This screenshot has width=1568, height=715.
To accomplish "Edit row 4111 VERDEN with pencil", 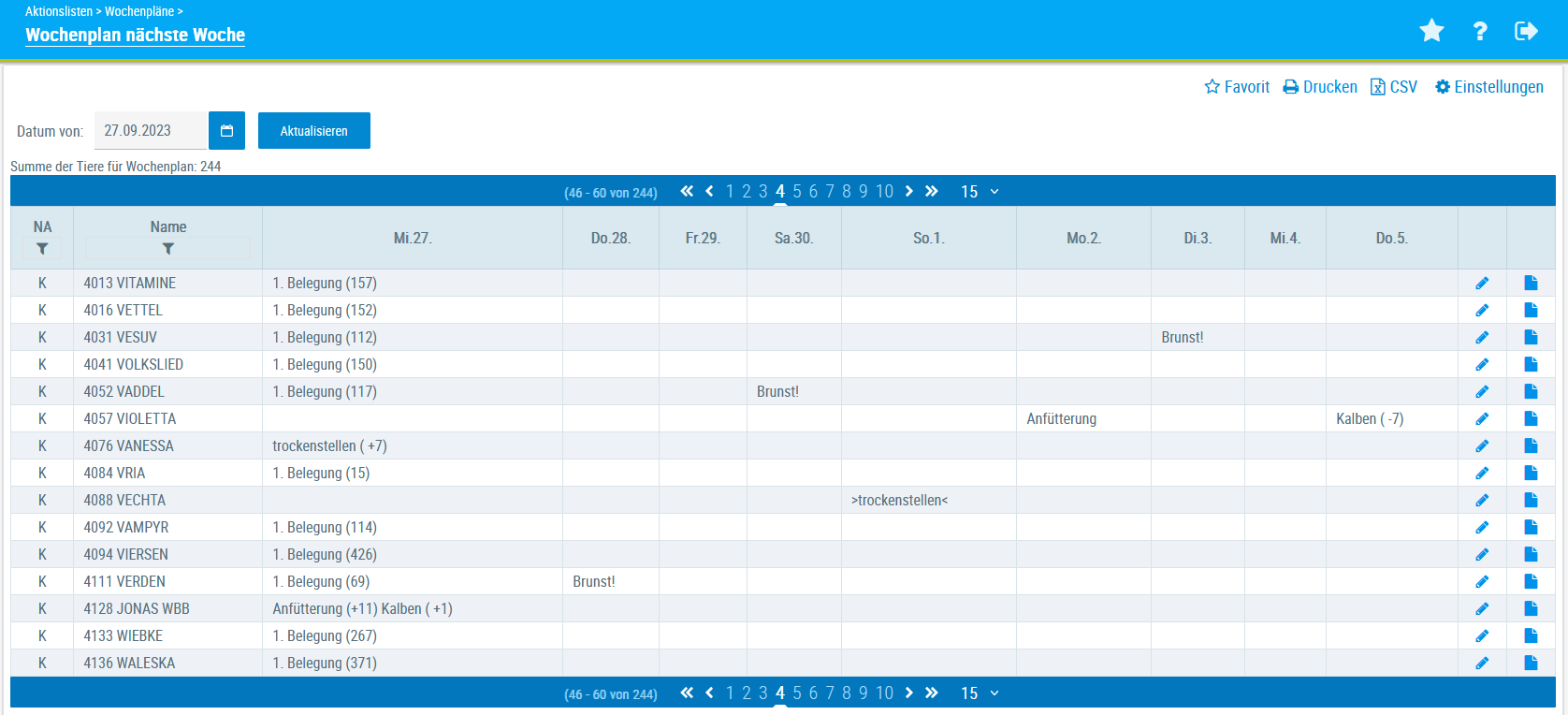I will pyautogui.click(x=1482, y=582).
